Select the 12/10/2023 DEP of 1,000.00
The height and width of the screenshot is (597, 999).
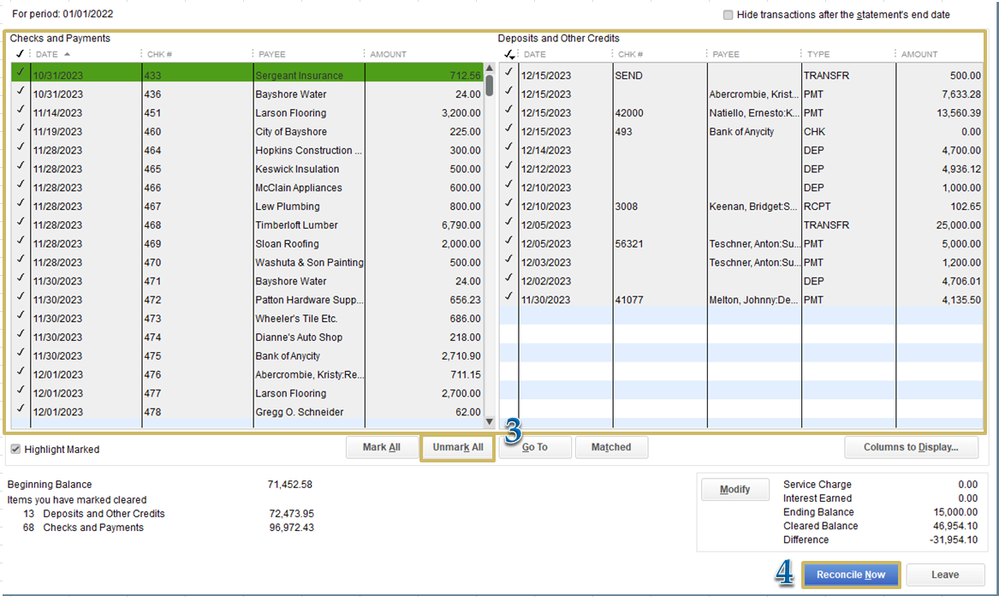click(x=741, y=188)
